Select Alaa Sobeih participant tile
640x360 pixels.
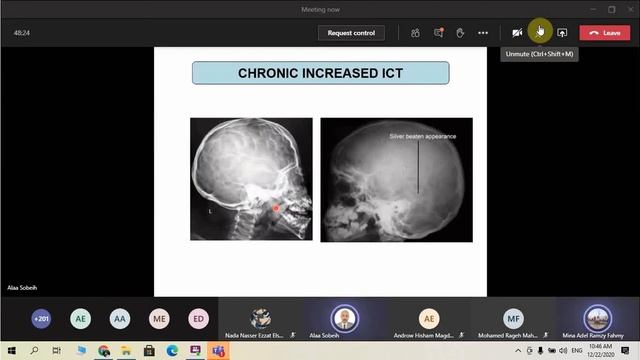click(345, 320)
